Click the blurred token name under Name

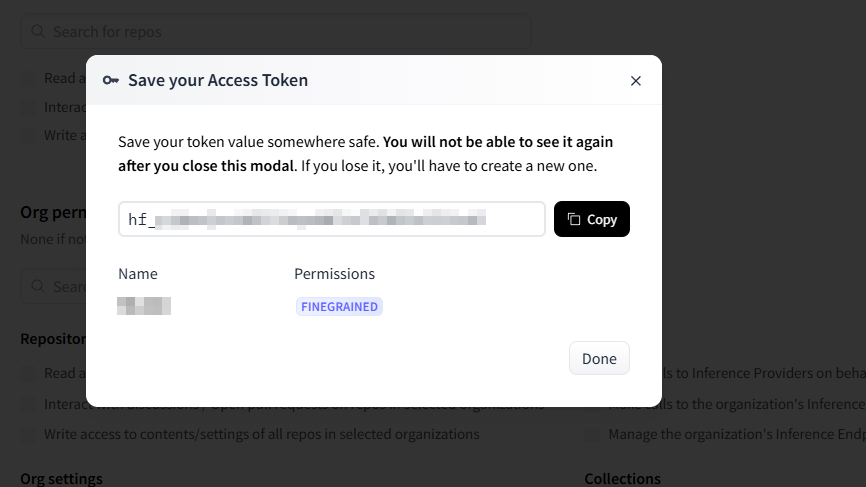point(144,306)
